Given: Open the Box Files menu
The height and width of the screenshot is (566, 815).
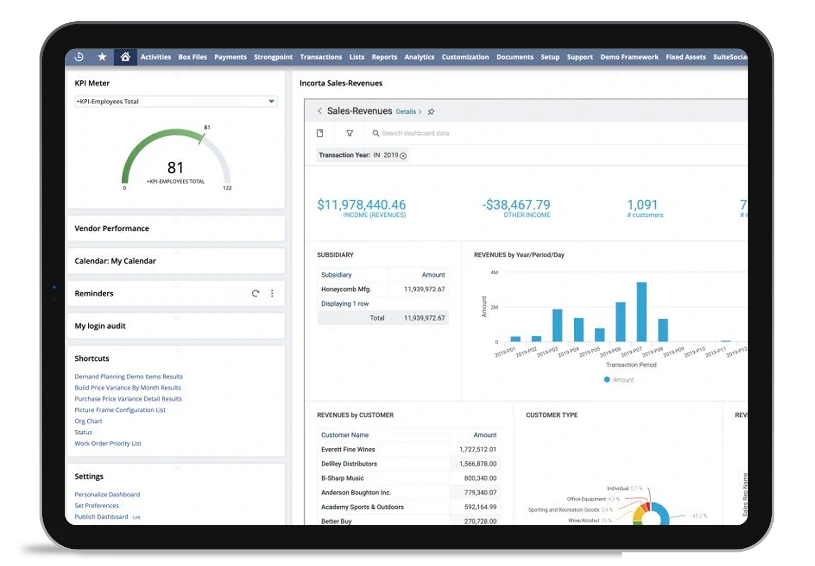Looking at the screenshot, I should tap(192, 57).
